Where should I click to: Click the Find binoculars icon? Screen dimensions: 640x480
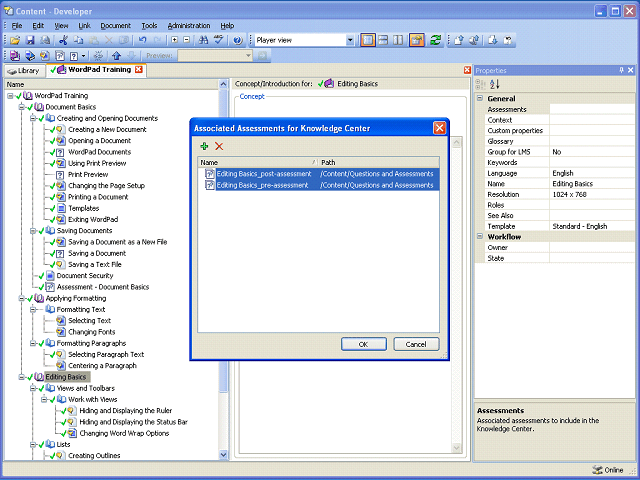tap(203, 40)
